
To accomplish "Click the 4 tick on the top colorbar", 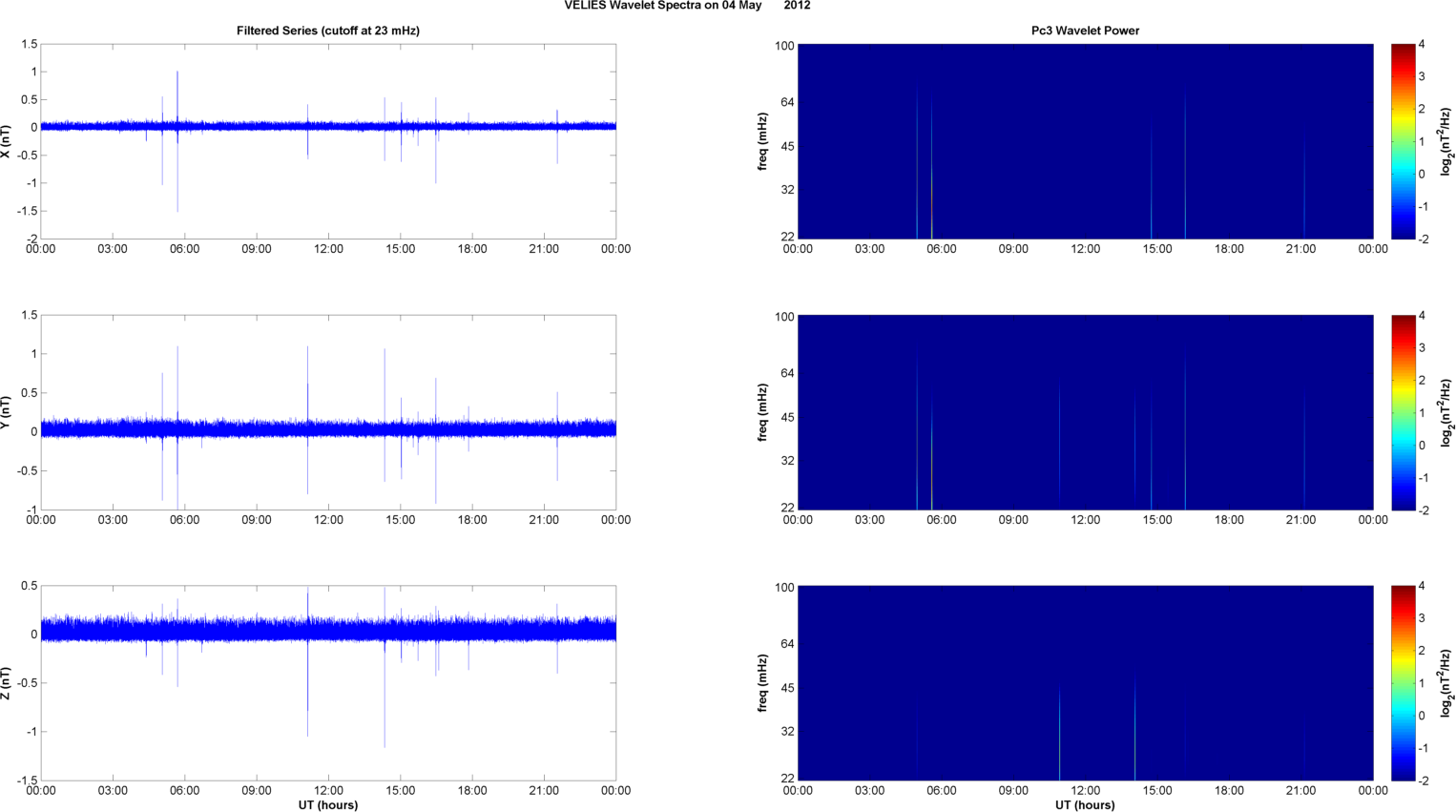I will point(1422,45).
